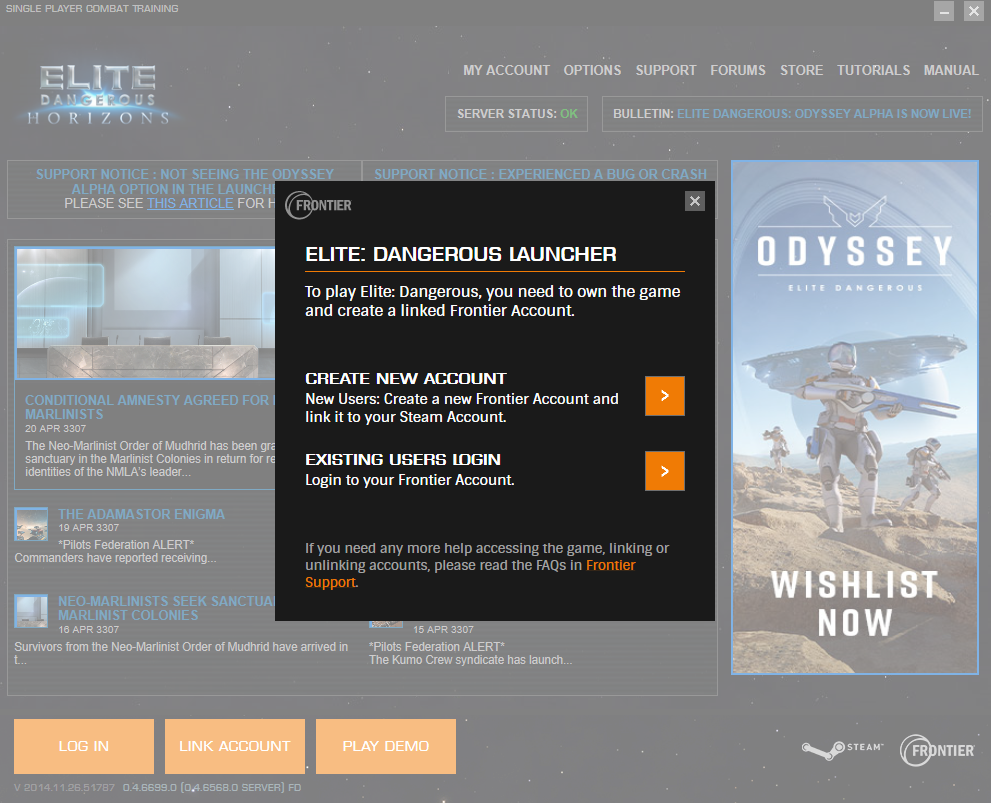
Task: Close the Elite: Dangerous Launcher dialog
Action: pyautogui.click(x=695, y=201)
